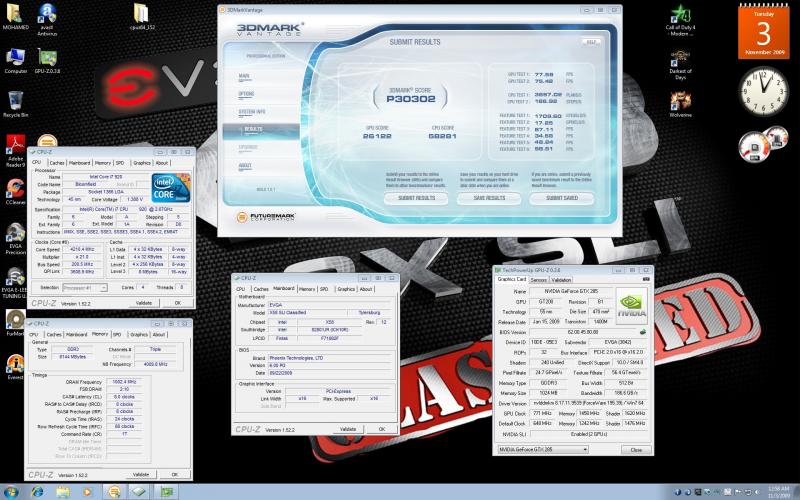Launch Darkest of Days shortcut
This screenshot has height=500, width=800.
680,65
